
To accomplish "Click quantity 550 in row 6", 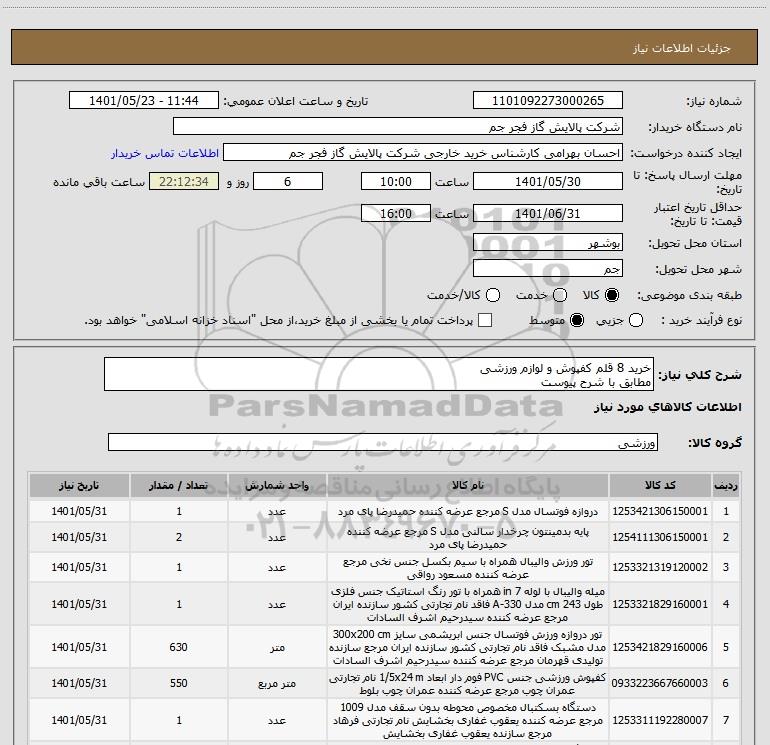I will [179, 683].
